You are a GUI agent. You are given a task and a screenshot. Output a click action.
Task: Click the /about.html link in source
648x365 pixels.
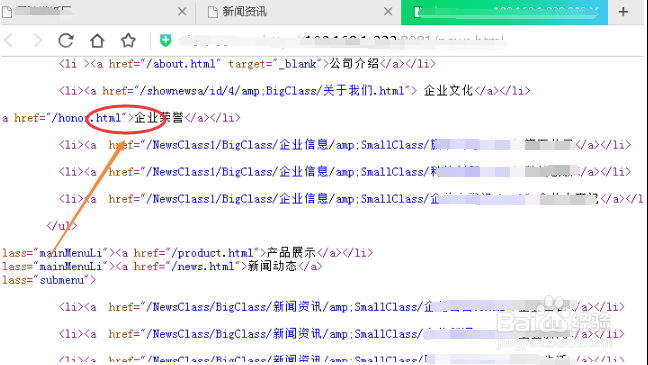coord(181,64)
